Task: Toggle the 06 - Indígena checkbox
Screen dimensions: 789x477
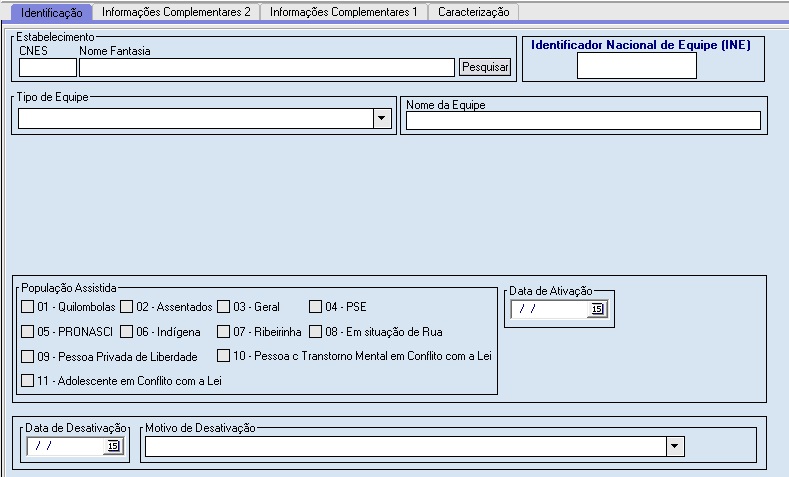Action: 127,331
